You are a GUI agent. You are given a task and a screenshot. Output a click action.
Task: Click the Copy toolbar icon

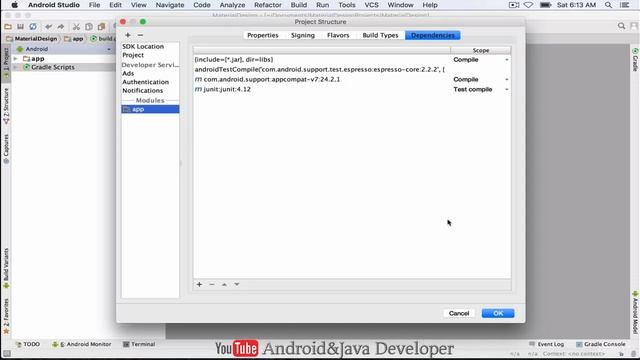[89, 27]
